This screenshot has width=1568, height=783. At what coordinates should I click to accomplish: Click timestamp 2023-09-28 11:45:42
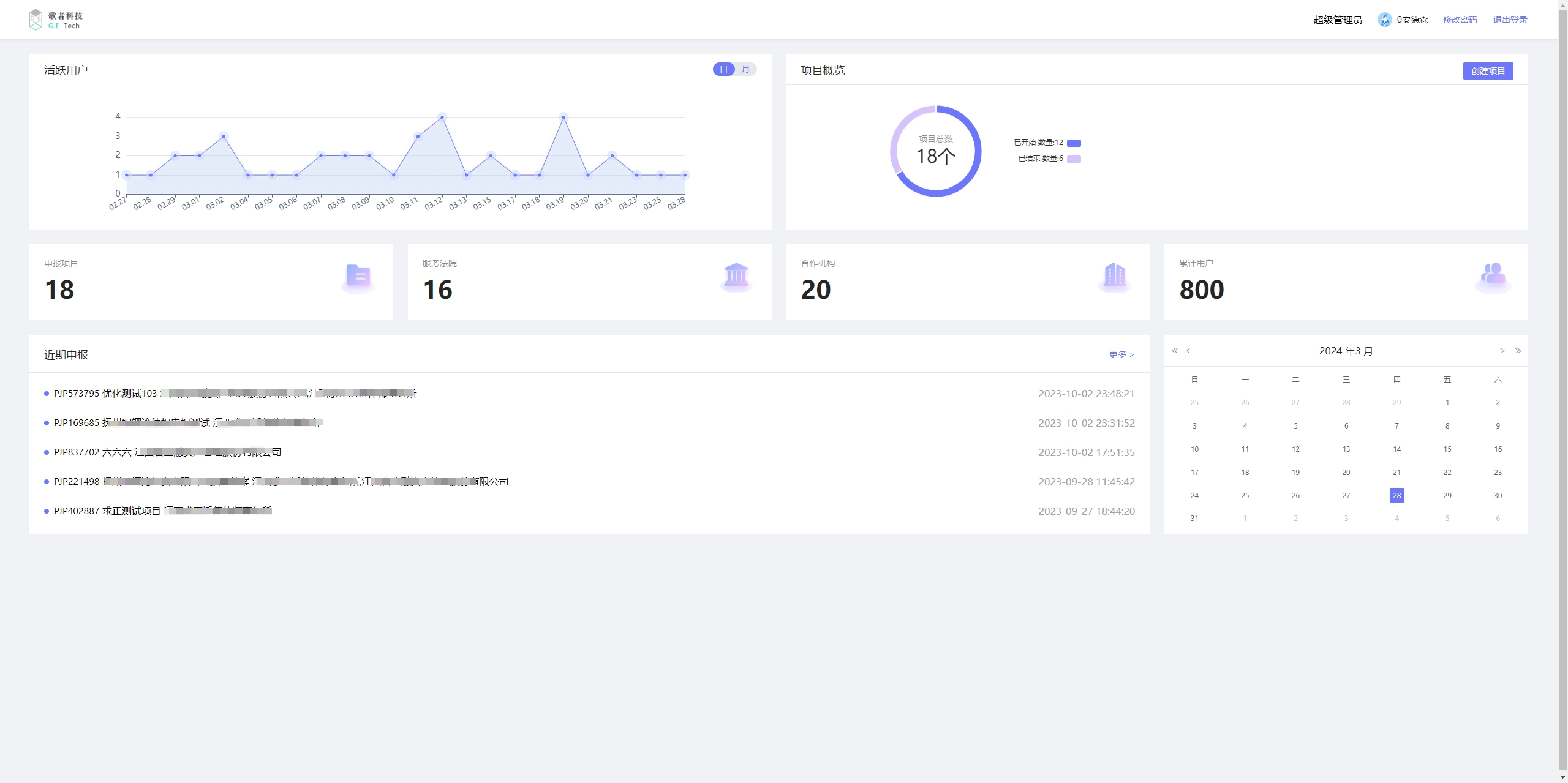[x=1086, y=482]
